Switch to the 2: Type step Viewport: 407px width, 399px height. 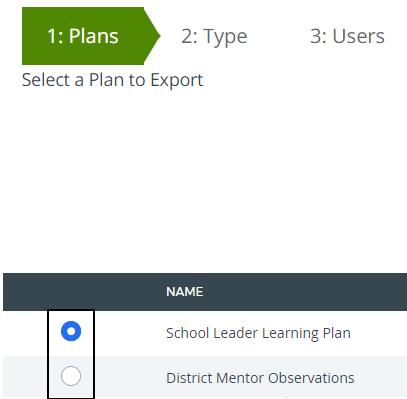click(x=214, y=36)
